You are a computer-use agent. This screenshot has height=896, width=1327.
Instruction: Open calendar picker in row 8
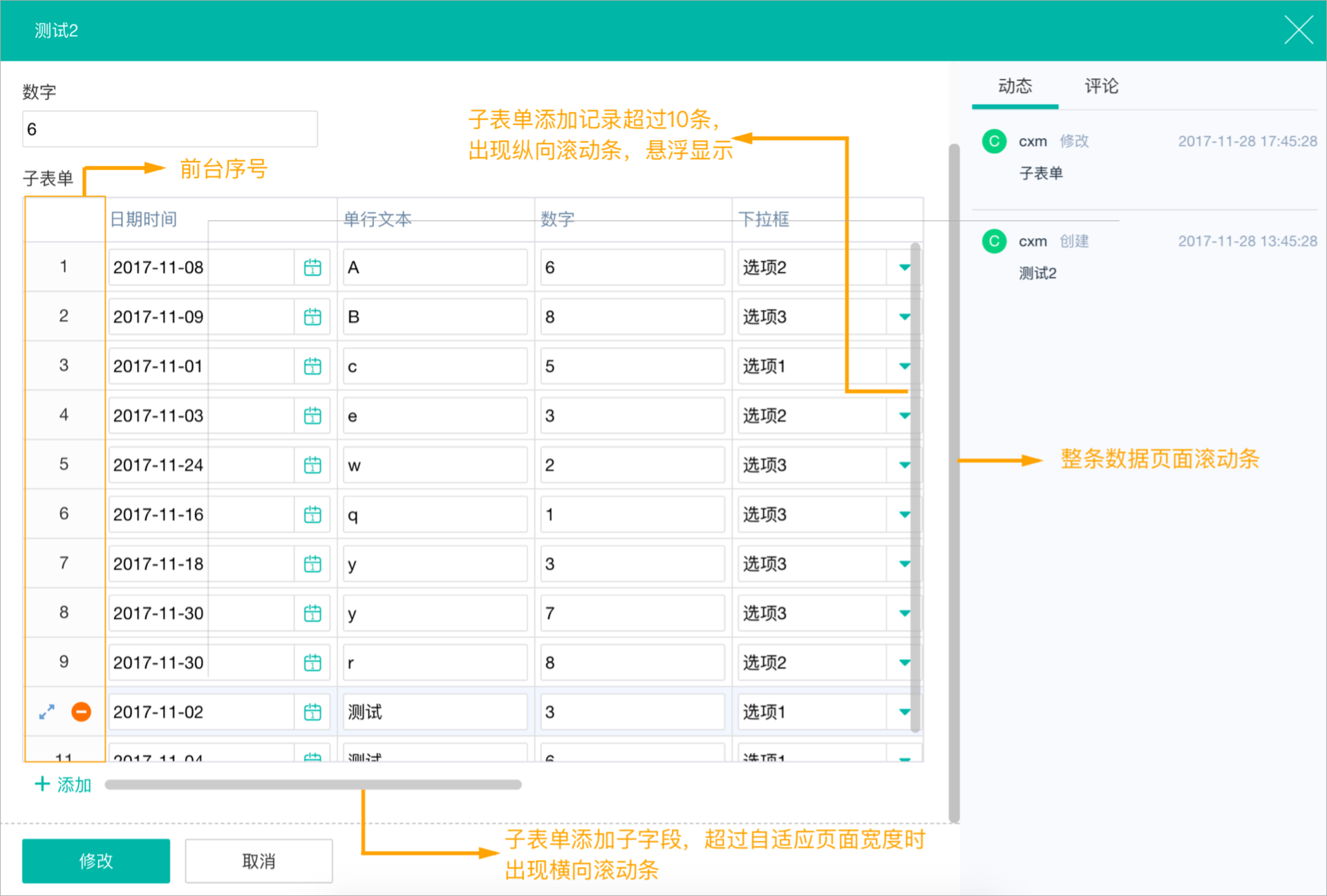click(312, 613)
